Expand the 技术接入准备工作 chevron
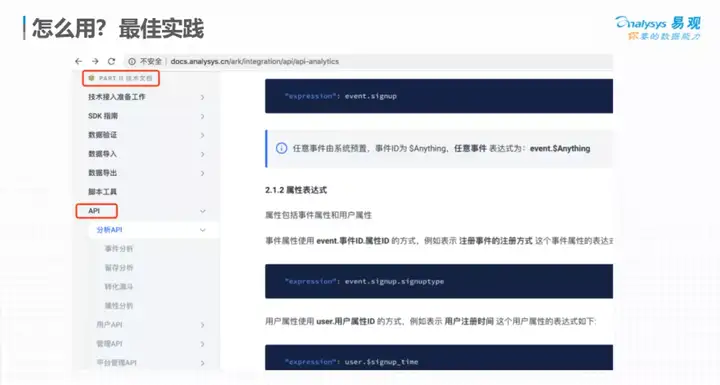720x385 pixels. pyautogui.click(x=202, y=97)
